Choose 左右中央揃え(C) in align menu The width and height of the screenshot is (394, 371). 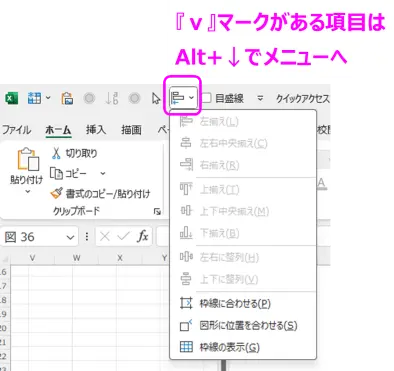pos(243,143)
